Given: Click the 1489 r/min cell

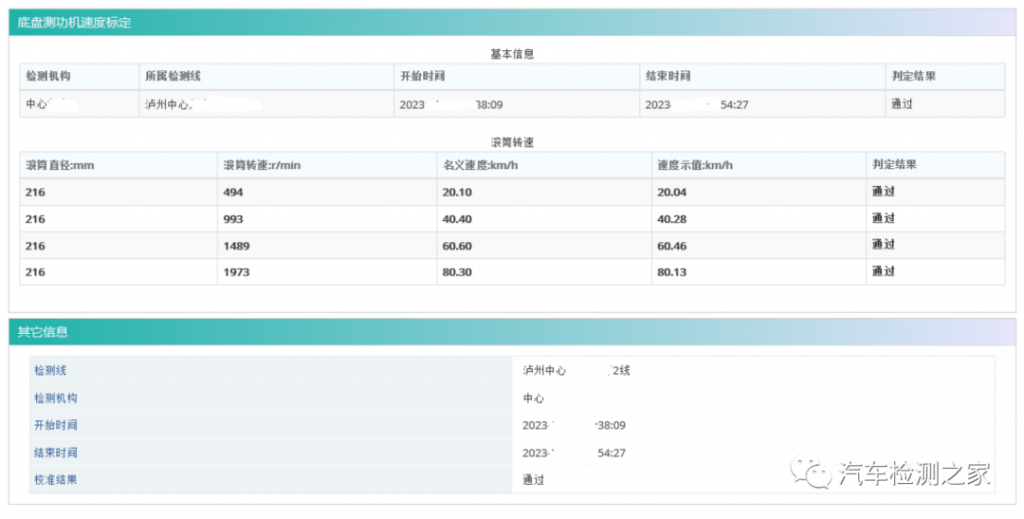Looking at the screenshot, I should 237,245.
